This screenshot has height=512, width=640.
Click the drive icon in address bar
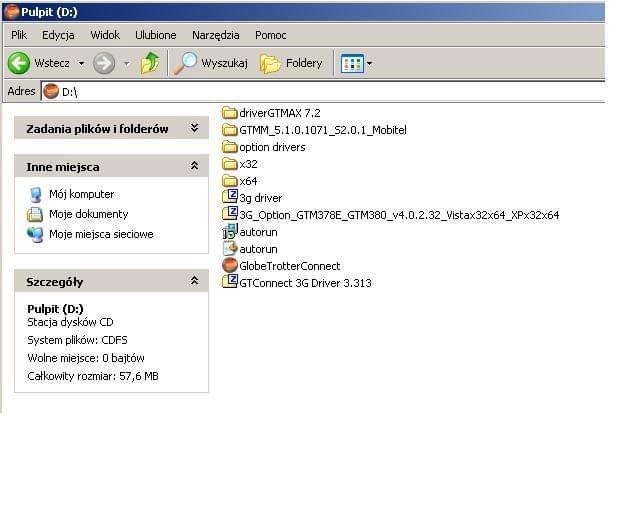[51, 91]
